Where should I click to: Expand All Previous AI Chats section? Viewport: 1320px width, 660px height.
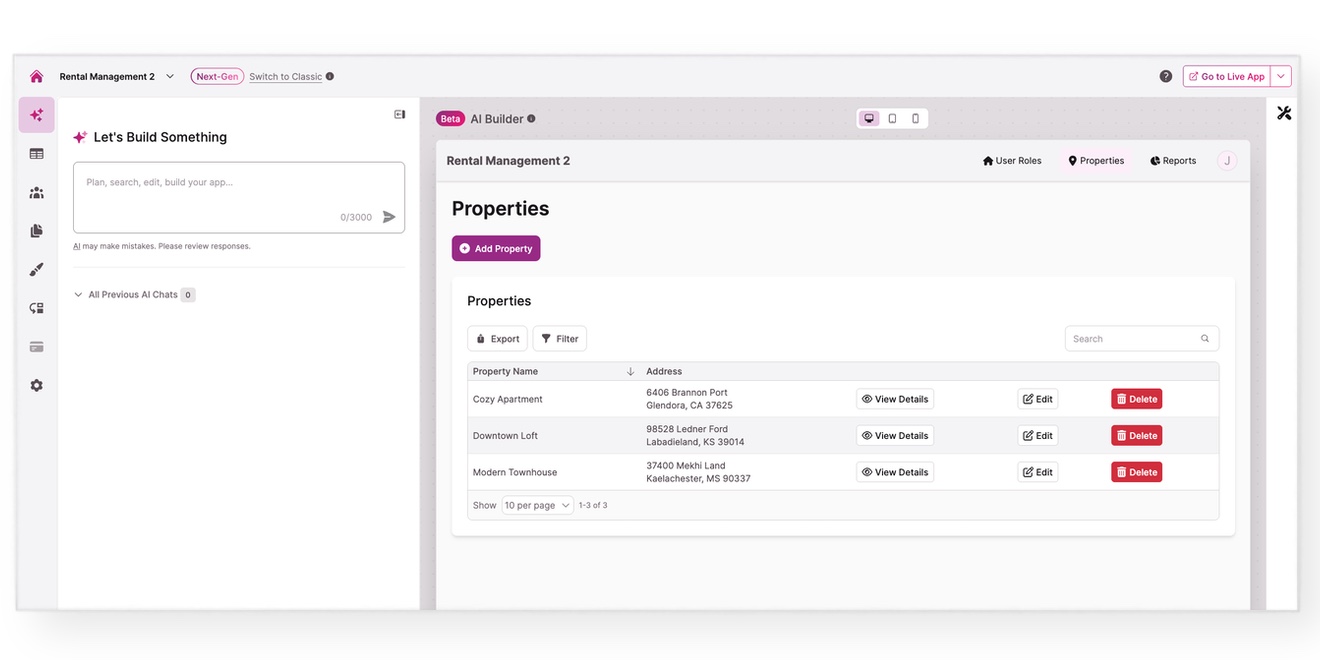pyautogui.click(x=78, y=295)
